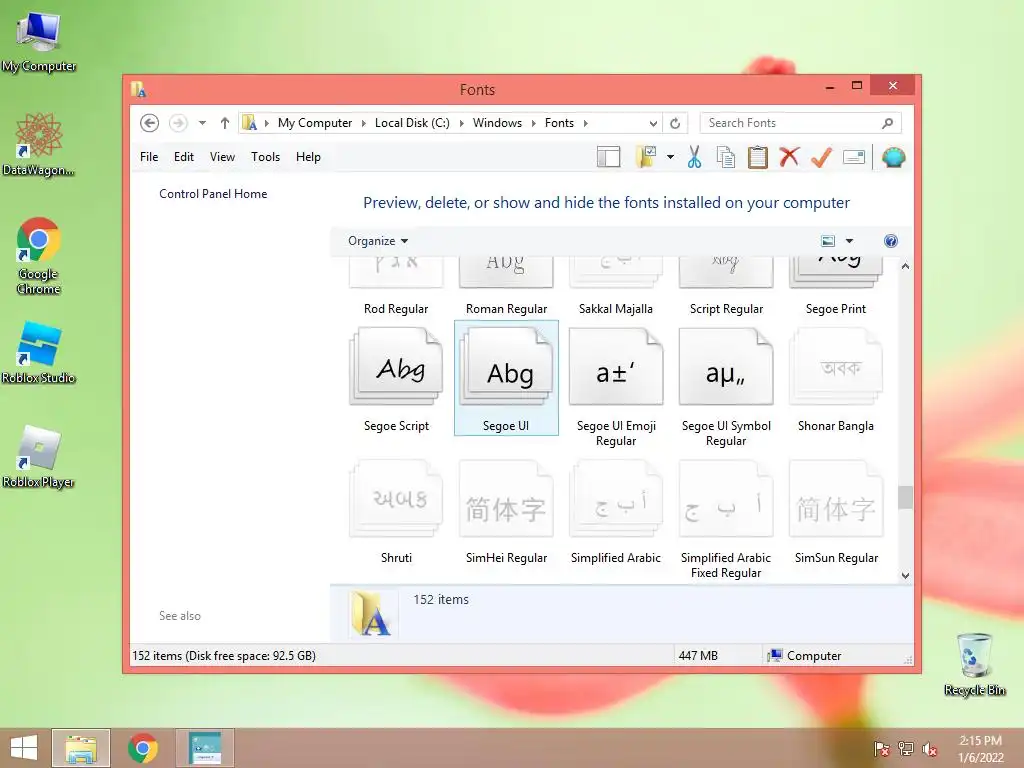The width and height of the screenshot is (1024, 768).
Task: Open the view options dropdown arrow
Action: [849, 241]
